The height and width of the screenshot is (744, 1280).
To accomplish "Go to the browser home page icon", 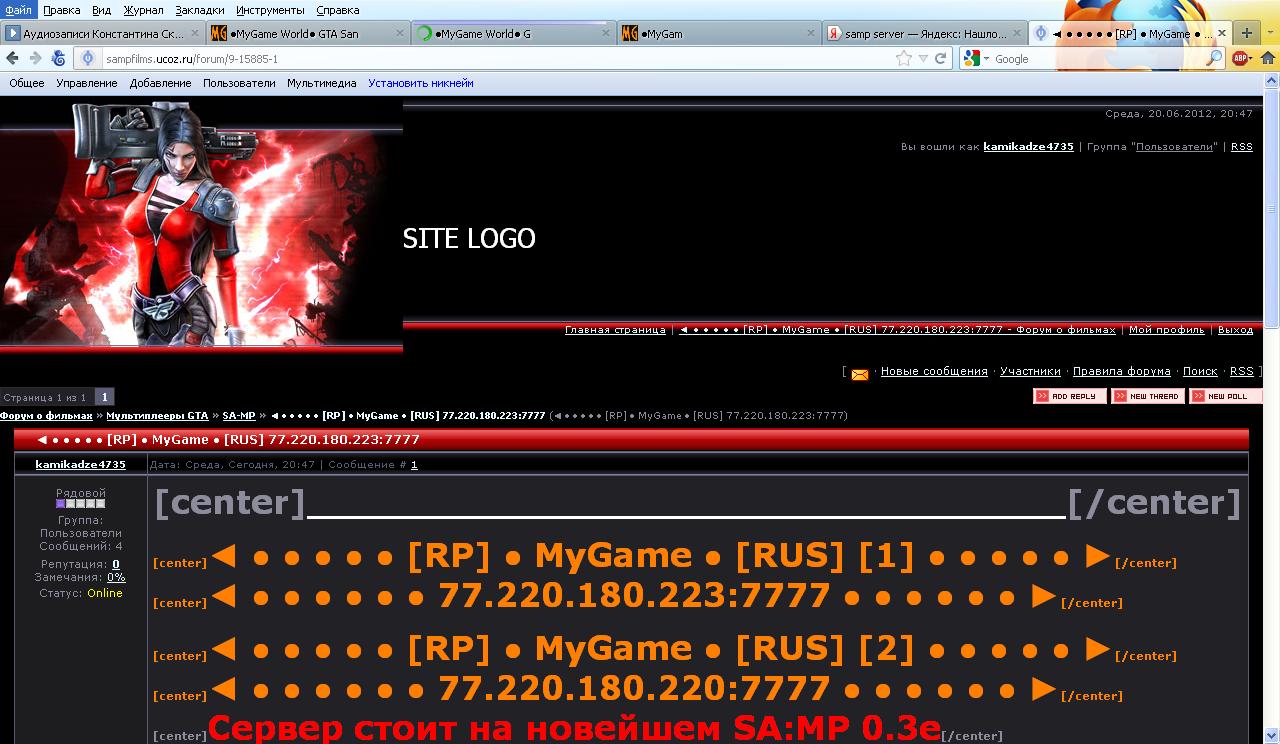I will (1267, 58).
